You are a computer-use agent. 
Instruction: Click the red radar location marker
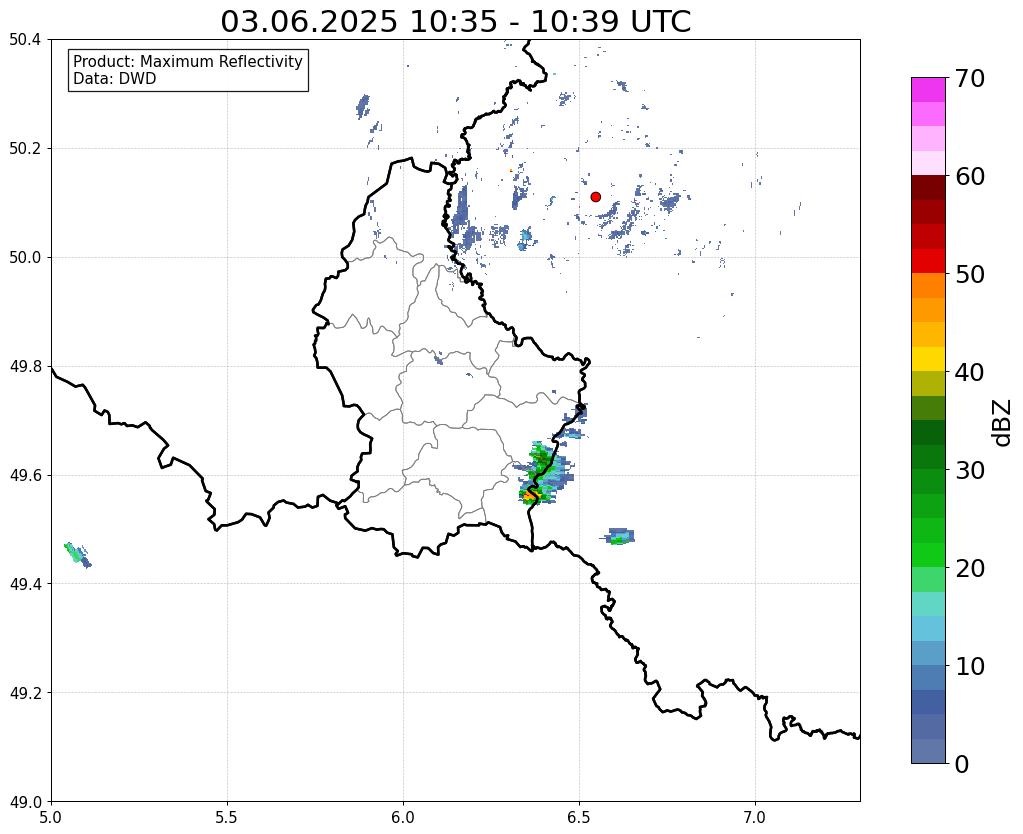click(x=595, y=196)
